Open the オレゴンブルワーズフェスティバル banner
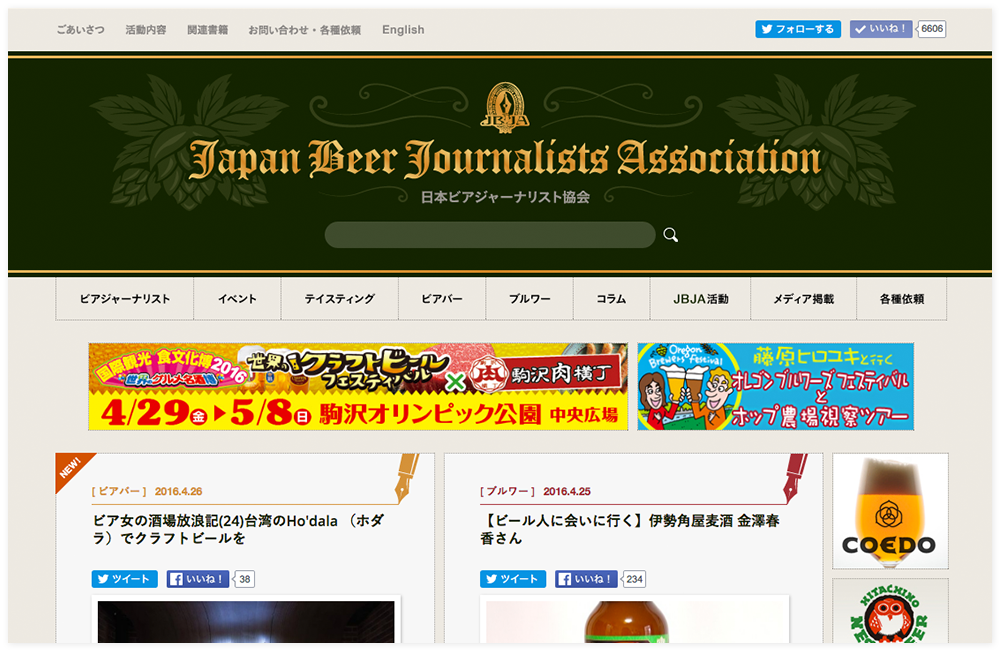Screen dimensions: 1000x652 [776, 387]
